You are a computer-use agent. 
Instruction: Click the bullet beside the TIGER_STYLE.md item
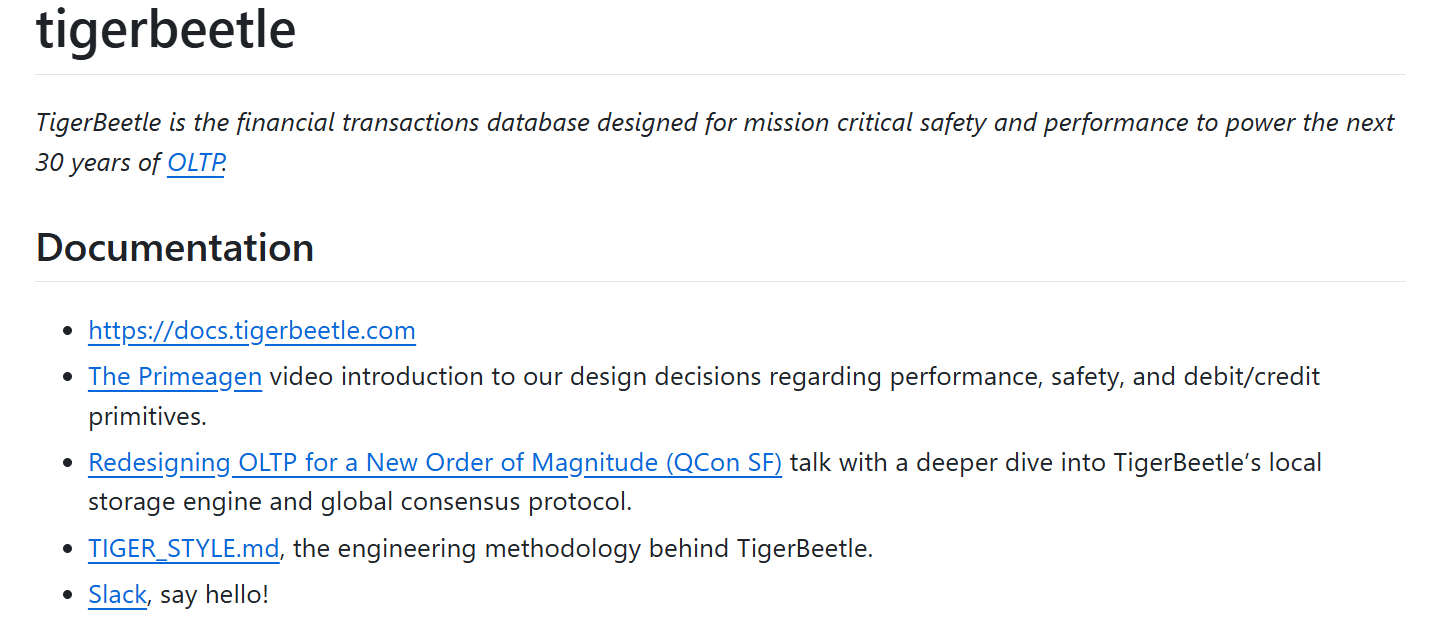(x=68, y=549)
